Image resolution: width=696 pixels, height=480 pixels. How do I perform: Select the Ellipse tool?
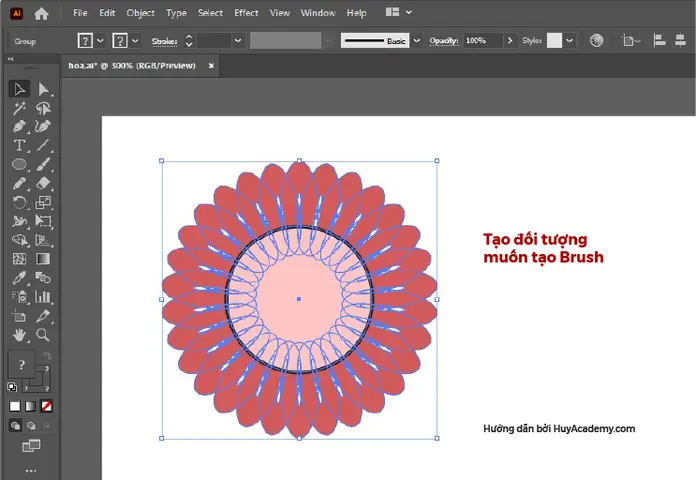[20, 164]
